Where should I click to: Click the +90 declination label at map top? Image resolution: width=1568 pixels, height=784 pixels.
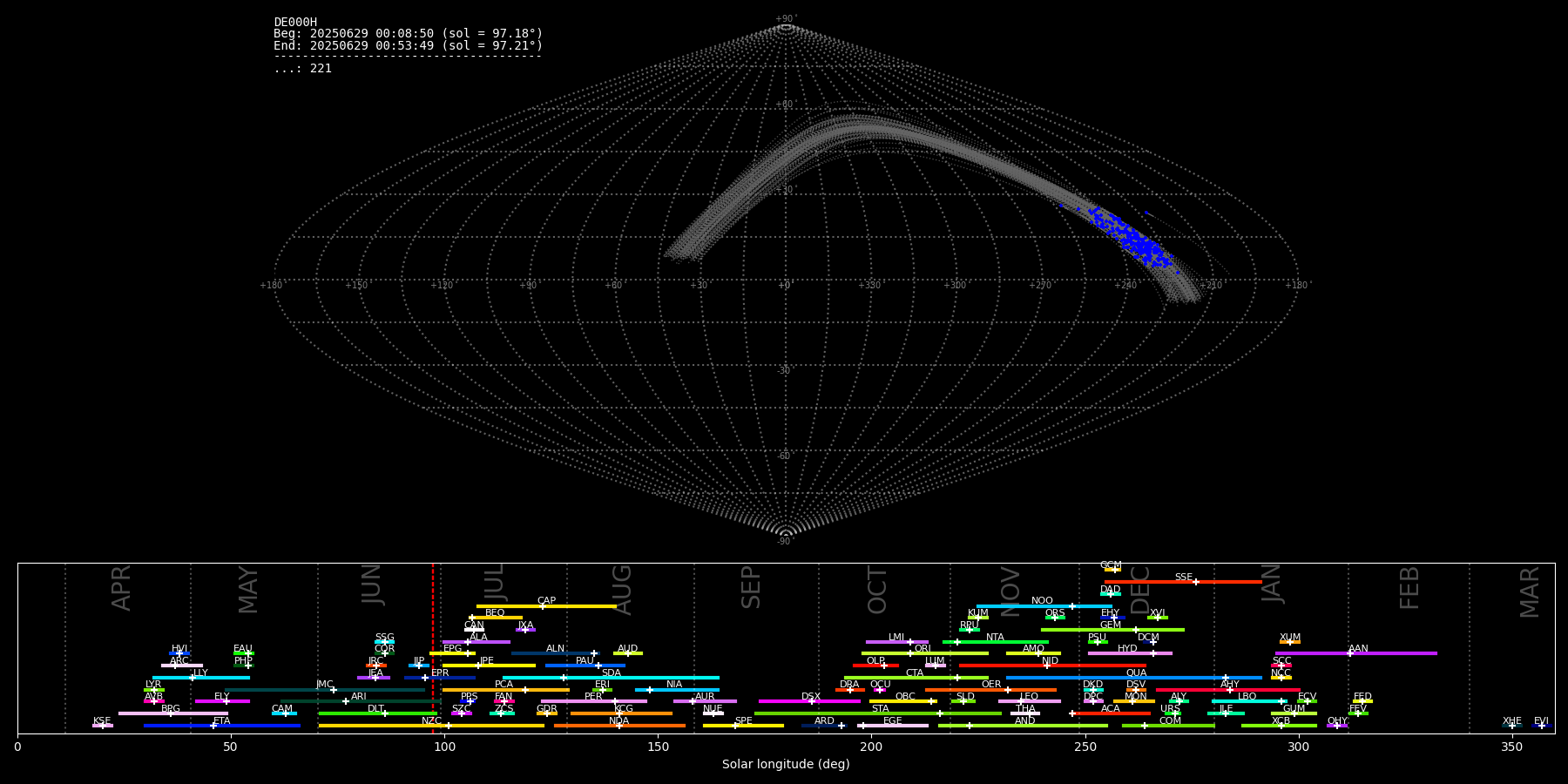(785, 19)
